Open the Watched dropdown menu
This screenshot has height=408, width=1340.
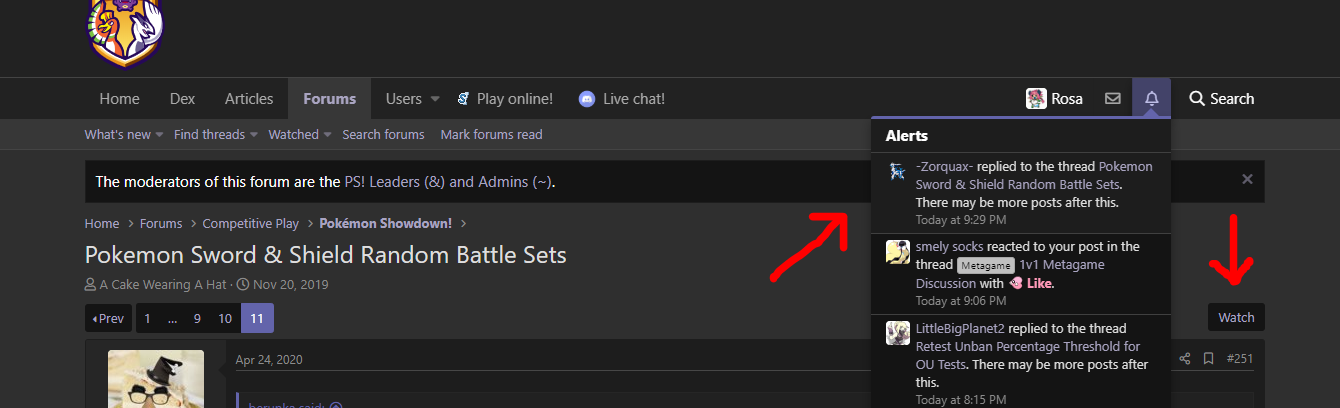click(x=328, y=135)
